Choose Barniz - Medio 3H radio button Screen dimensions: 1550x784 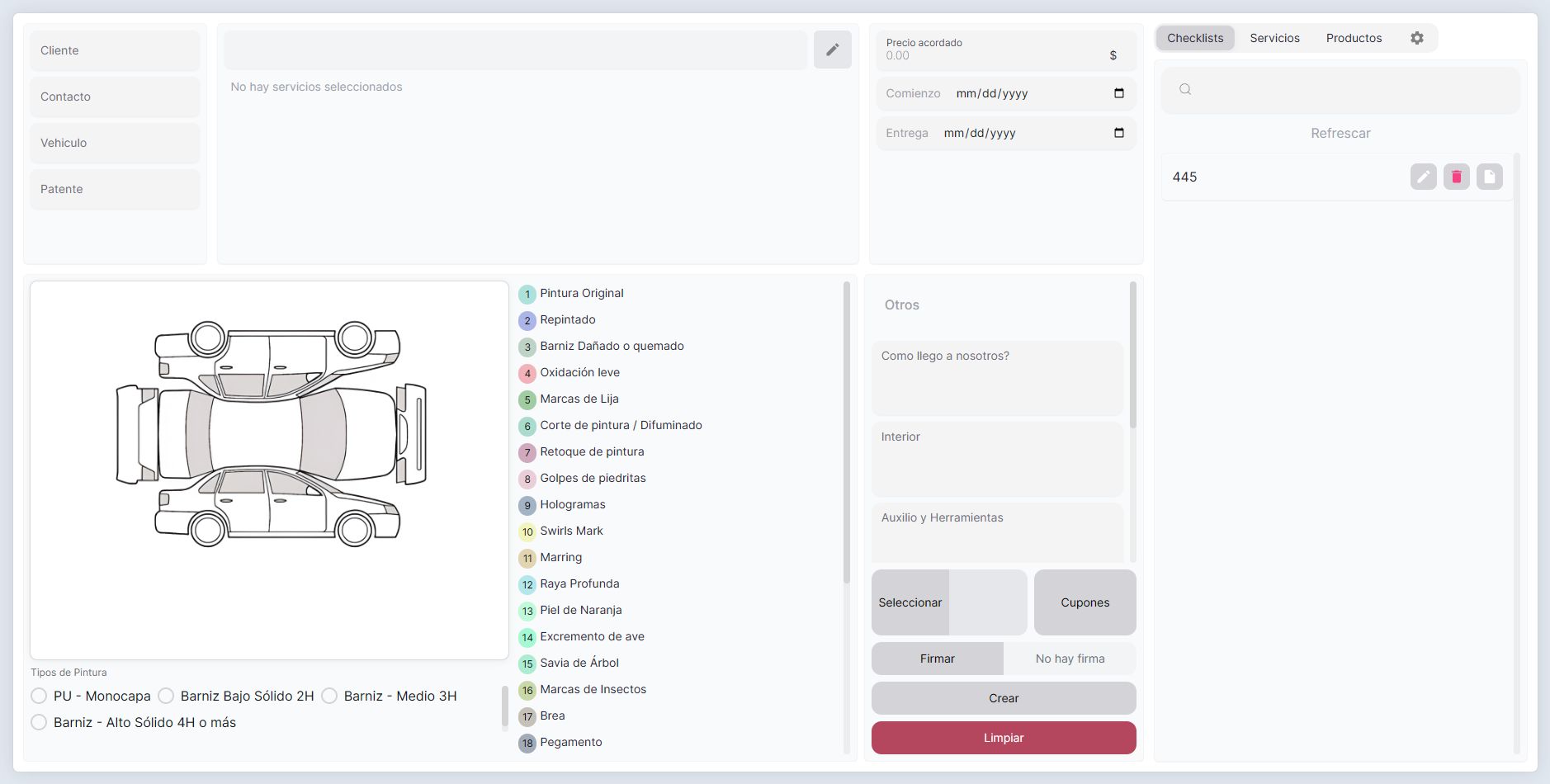pyautogui.click(x=329, y=696)
